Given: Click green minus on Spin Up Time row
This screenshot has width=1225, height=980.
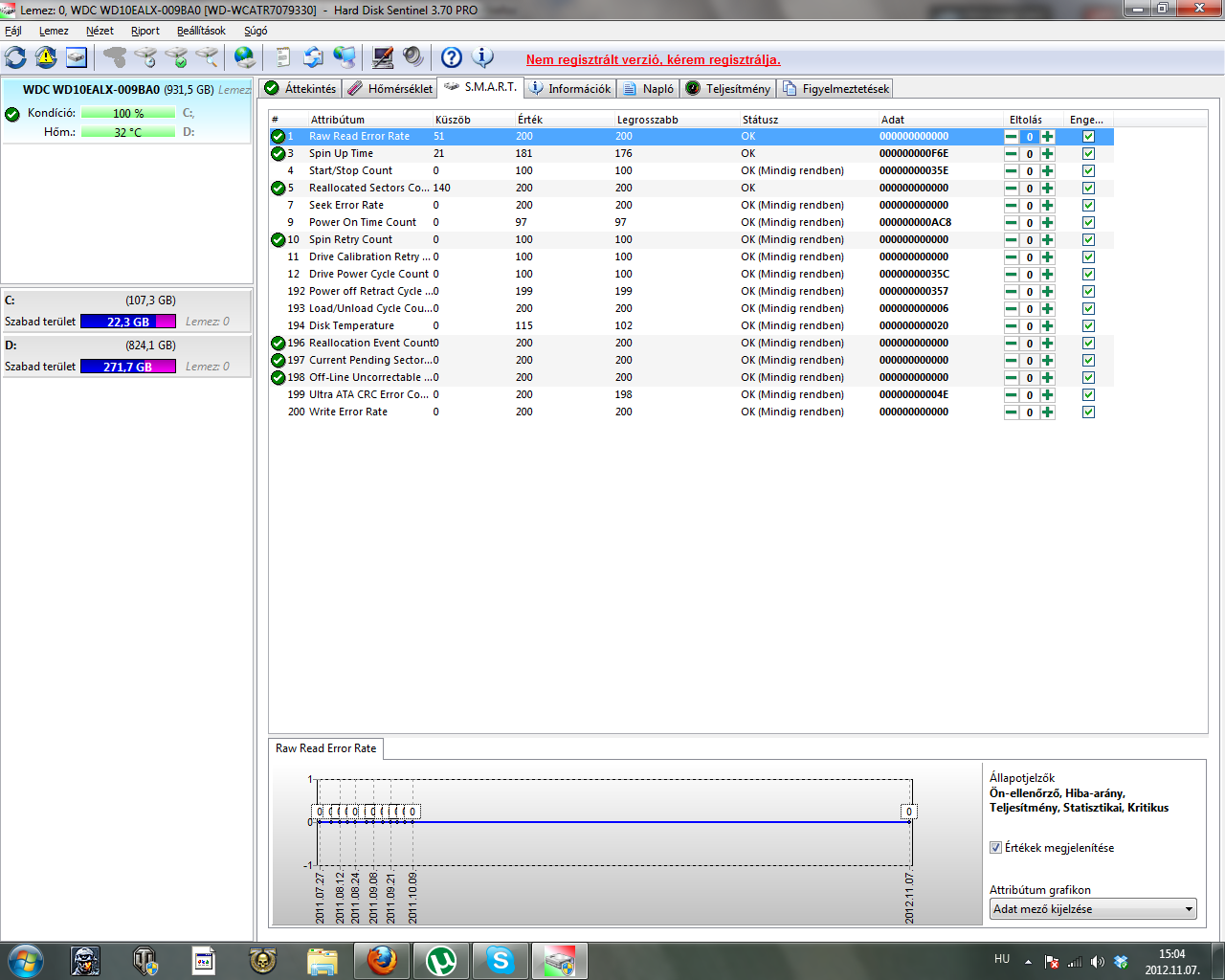Looking at the screenshot, I should pyautogui.click(x=1011, y=154).
